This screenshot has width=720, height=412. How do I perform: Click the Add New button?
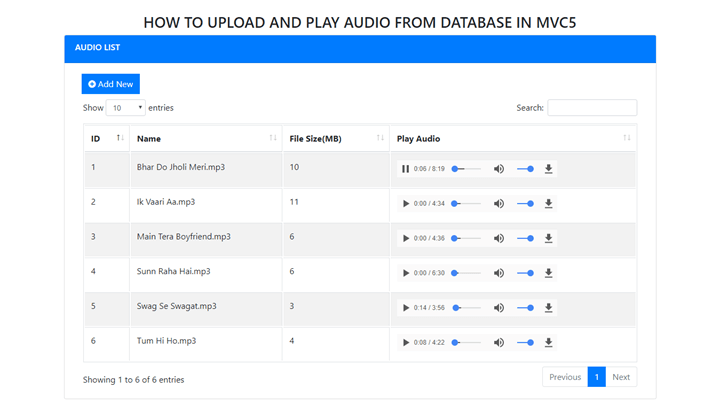(x=111, y=84)
